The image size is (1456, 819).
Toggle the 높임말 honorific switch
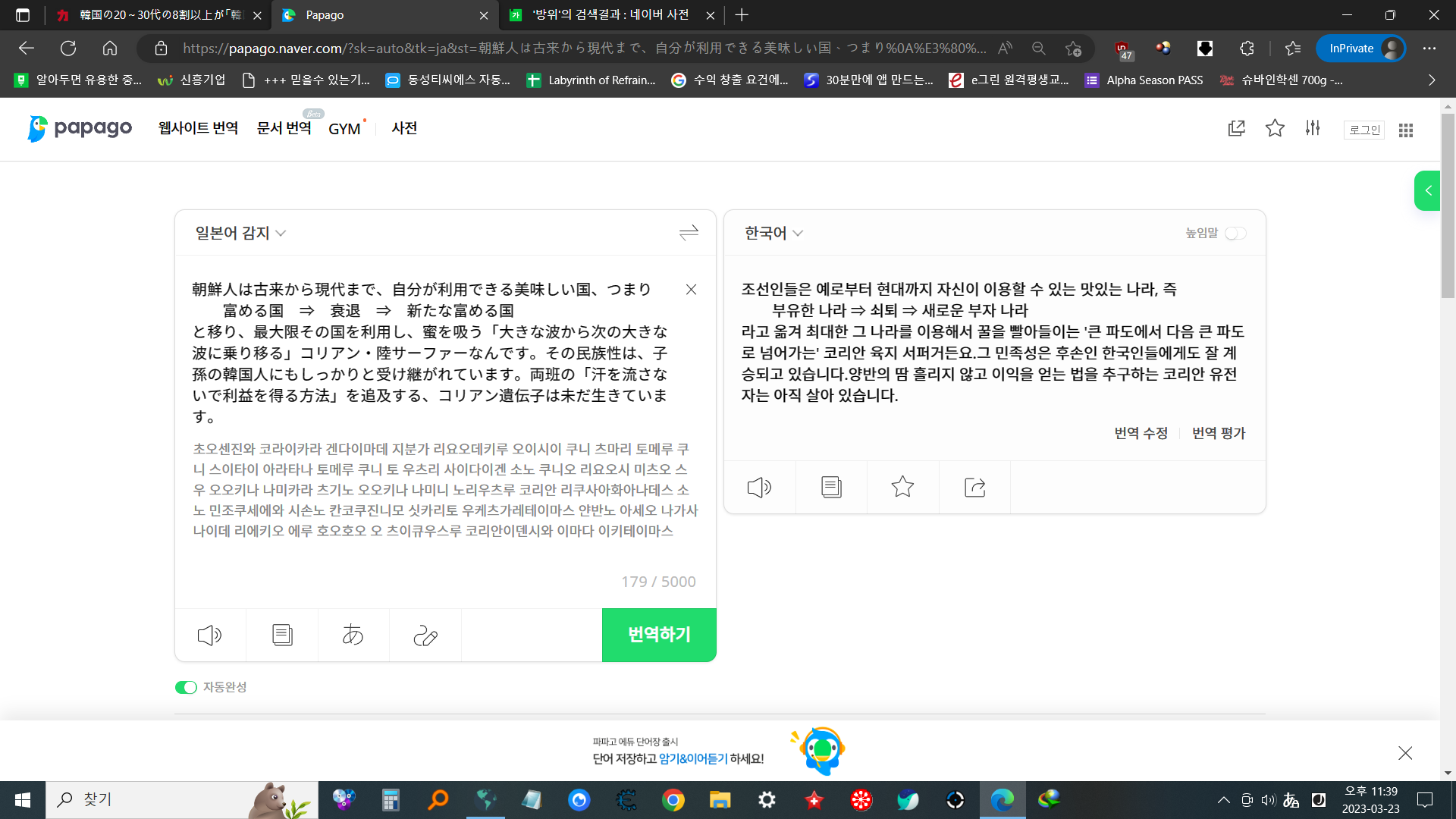[1235, 233]
